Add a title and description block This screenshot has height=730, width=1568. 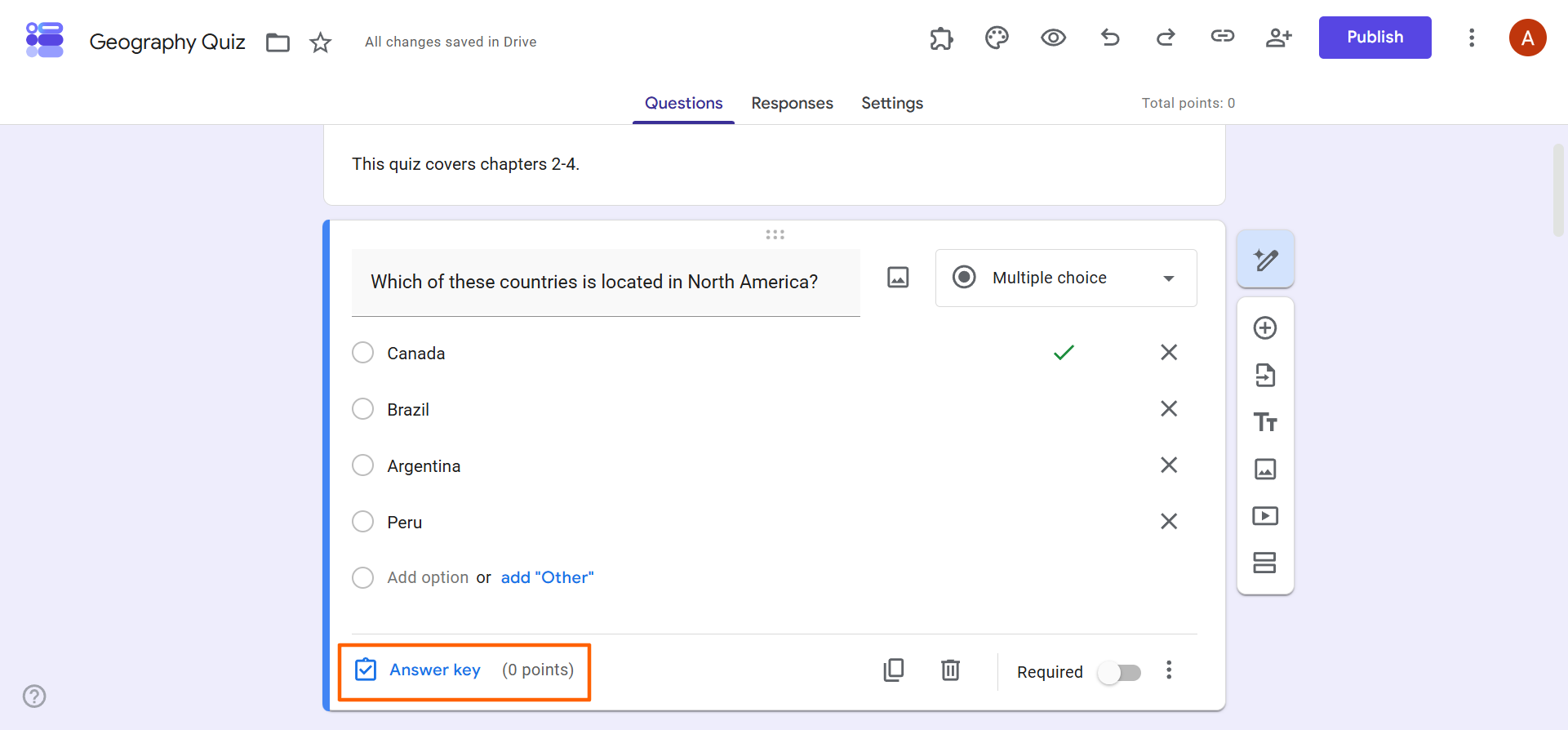(1265, 422)
